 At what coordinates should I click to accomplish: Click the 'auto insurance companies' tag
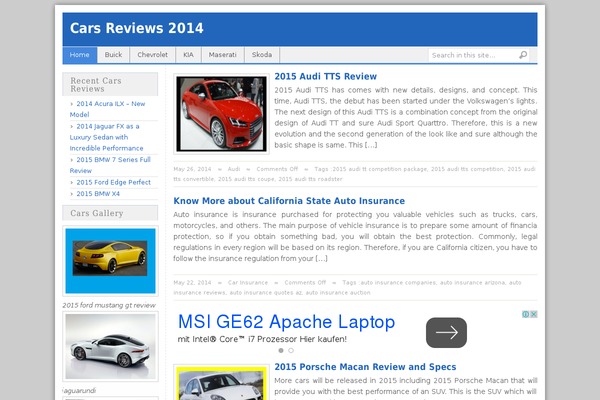(x=398, y=282)
